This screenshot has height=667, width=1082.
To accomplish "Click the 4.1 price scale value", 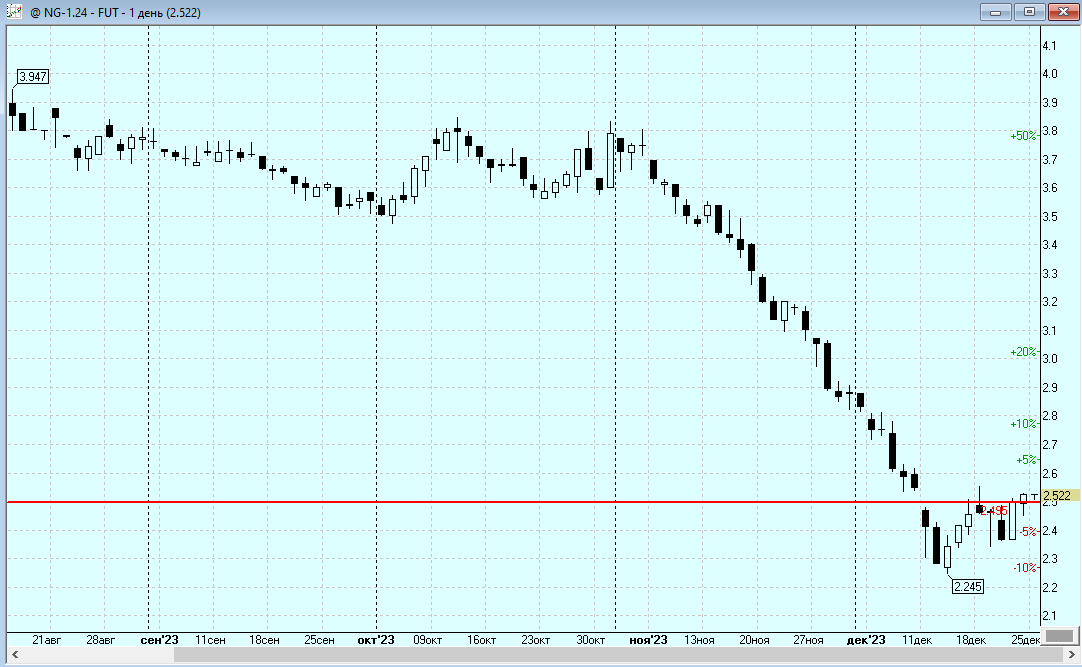I will click(1049, 46).
